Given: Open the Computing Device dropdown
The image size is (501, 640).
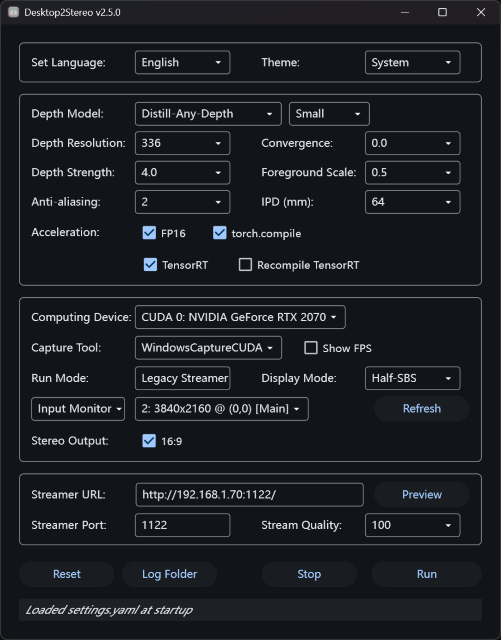Looking at the screenshot, I should tap(240, 317).
